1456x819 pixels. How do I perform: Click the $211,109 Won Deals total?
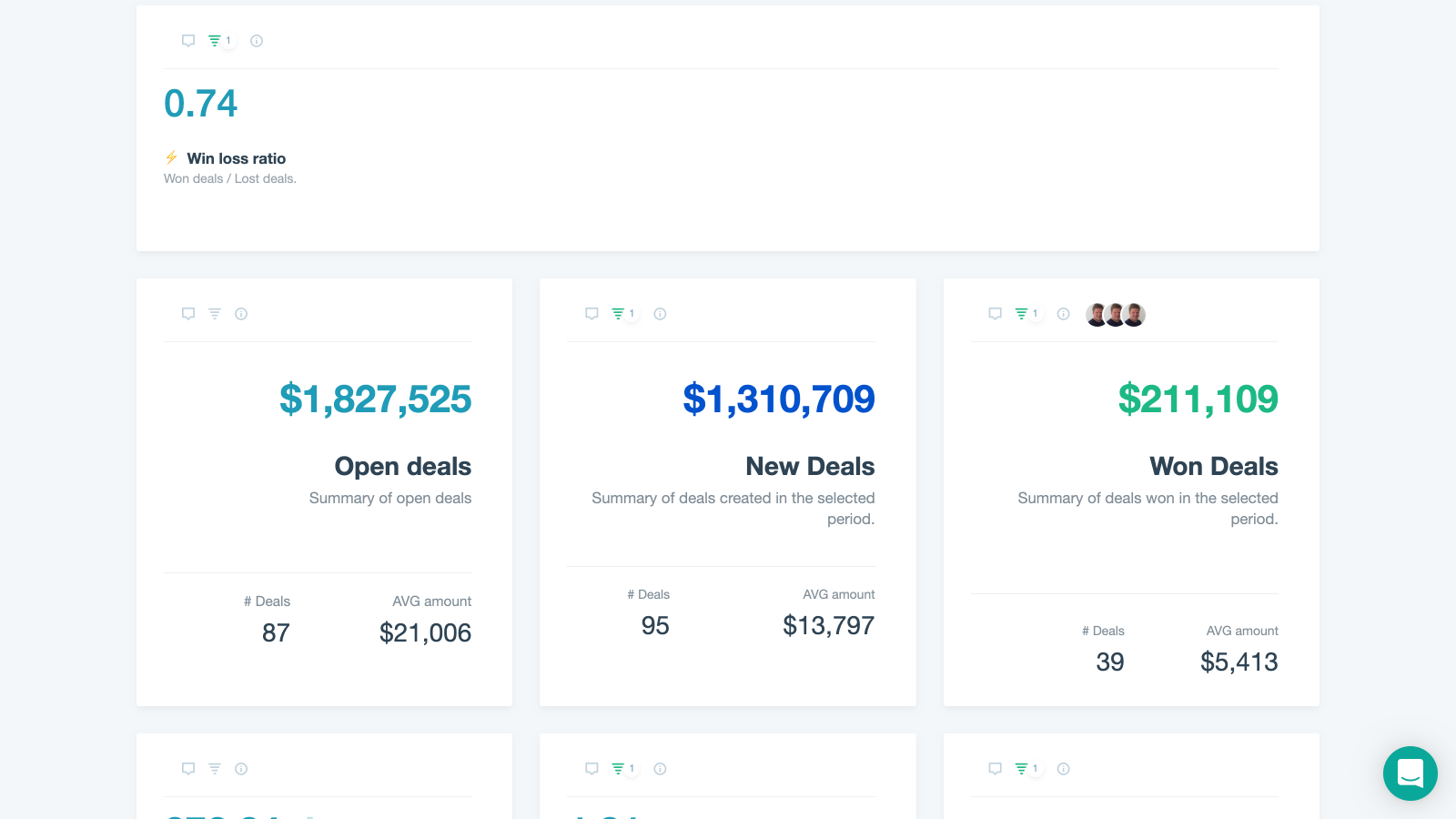tap(1198, 399)
